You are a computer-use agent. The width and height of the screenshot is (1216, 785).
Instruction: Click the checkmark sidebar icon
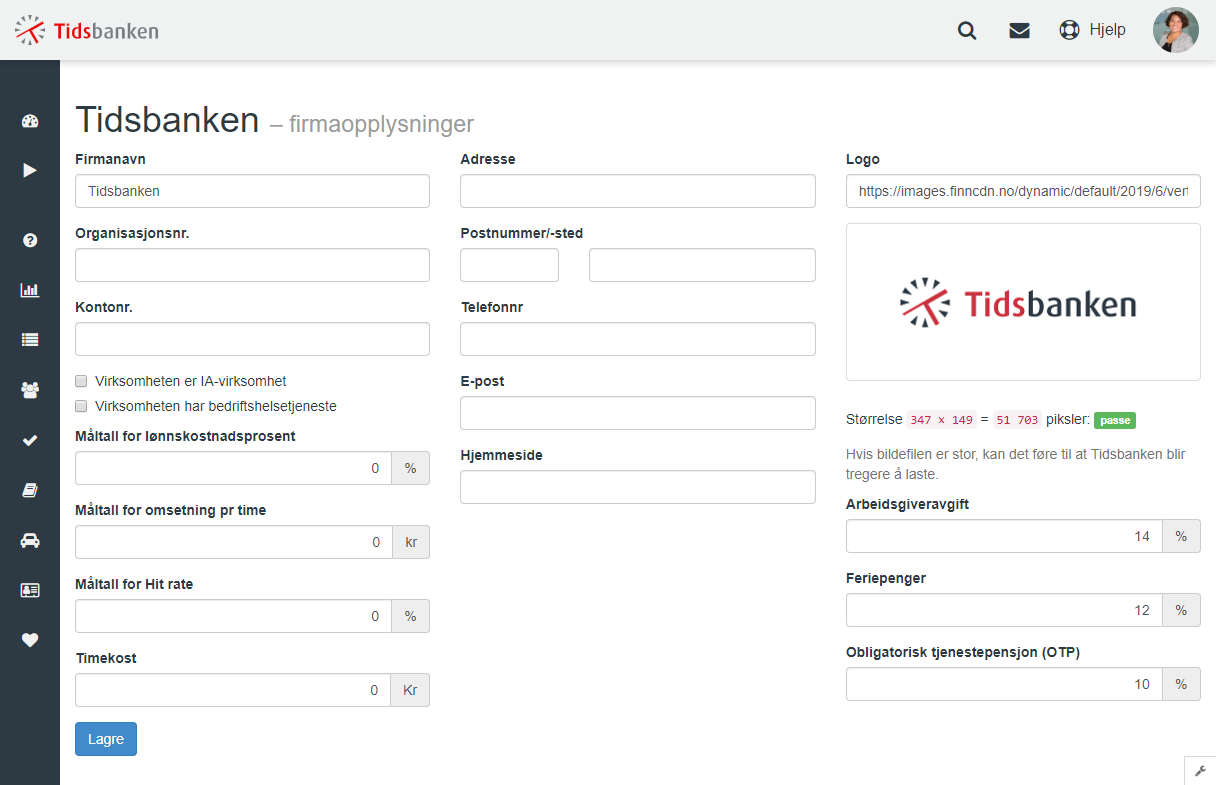coord(30,440)
